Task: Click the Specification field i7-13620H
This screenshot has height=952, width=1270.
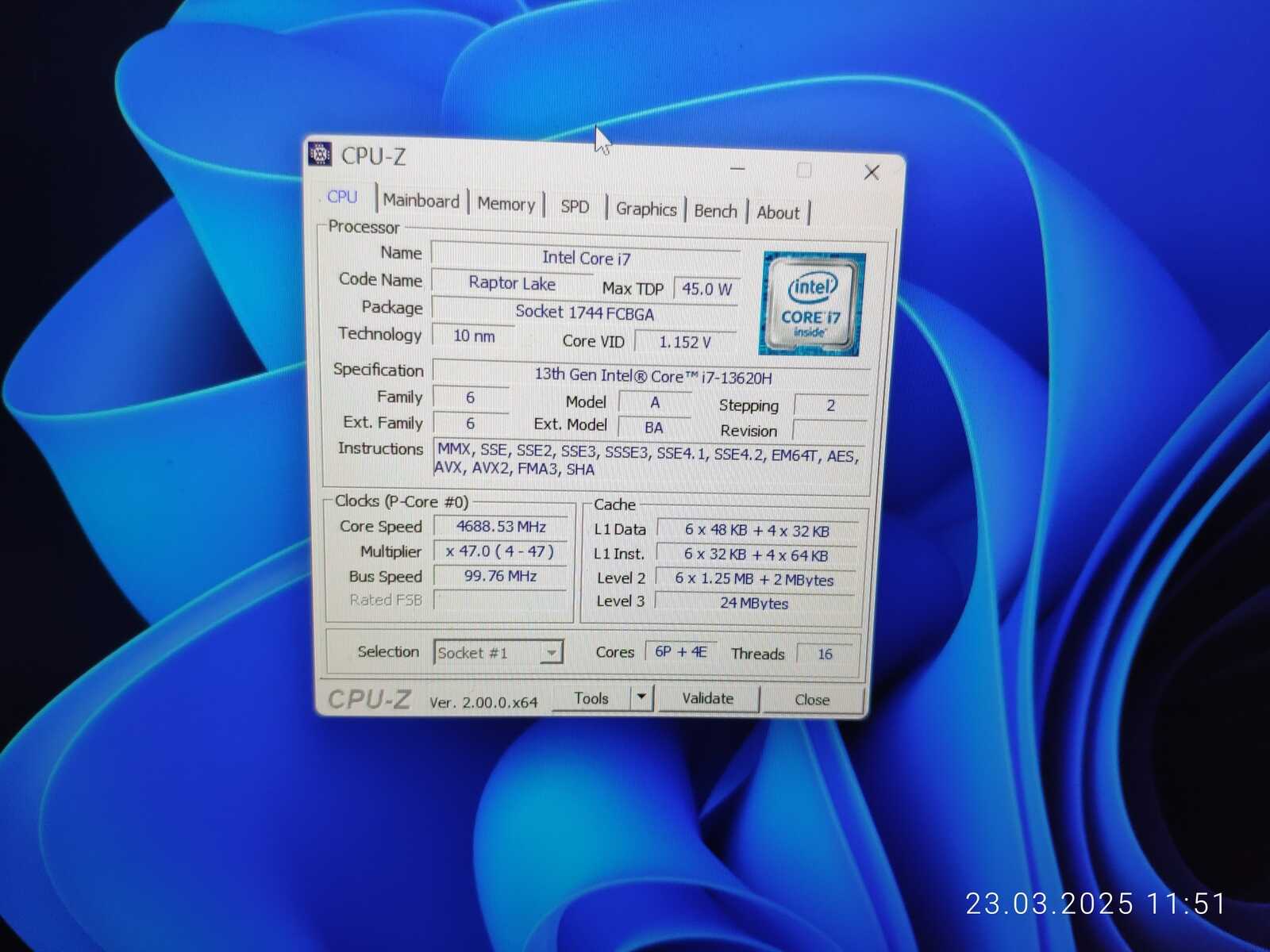Action: 652,374
